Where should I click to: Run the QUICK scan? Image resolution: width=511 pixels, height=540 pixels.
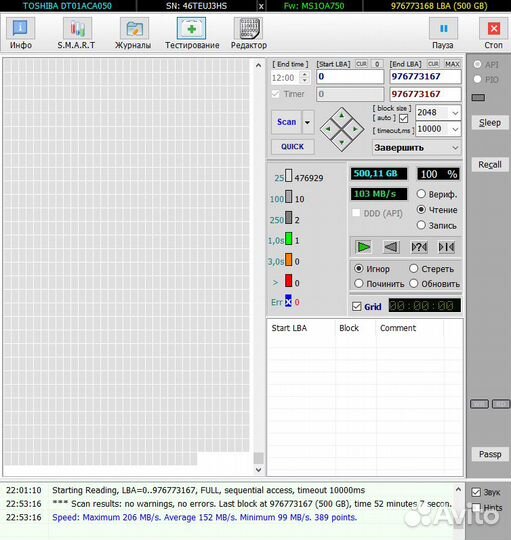[x=292, y=147]
